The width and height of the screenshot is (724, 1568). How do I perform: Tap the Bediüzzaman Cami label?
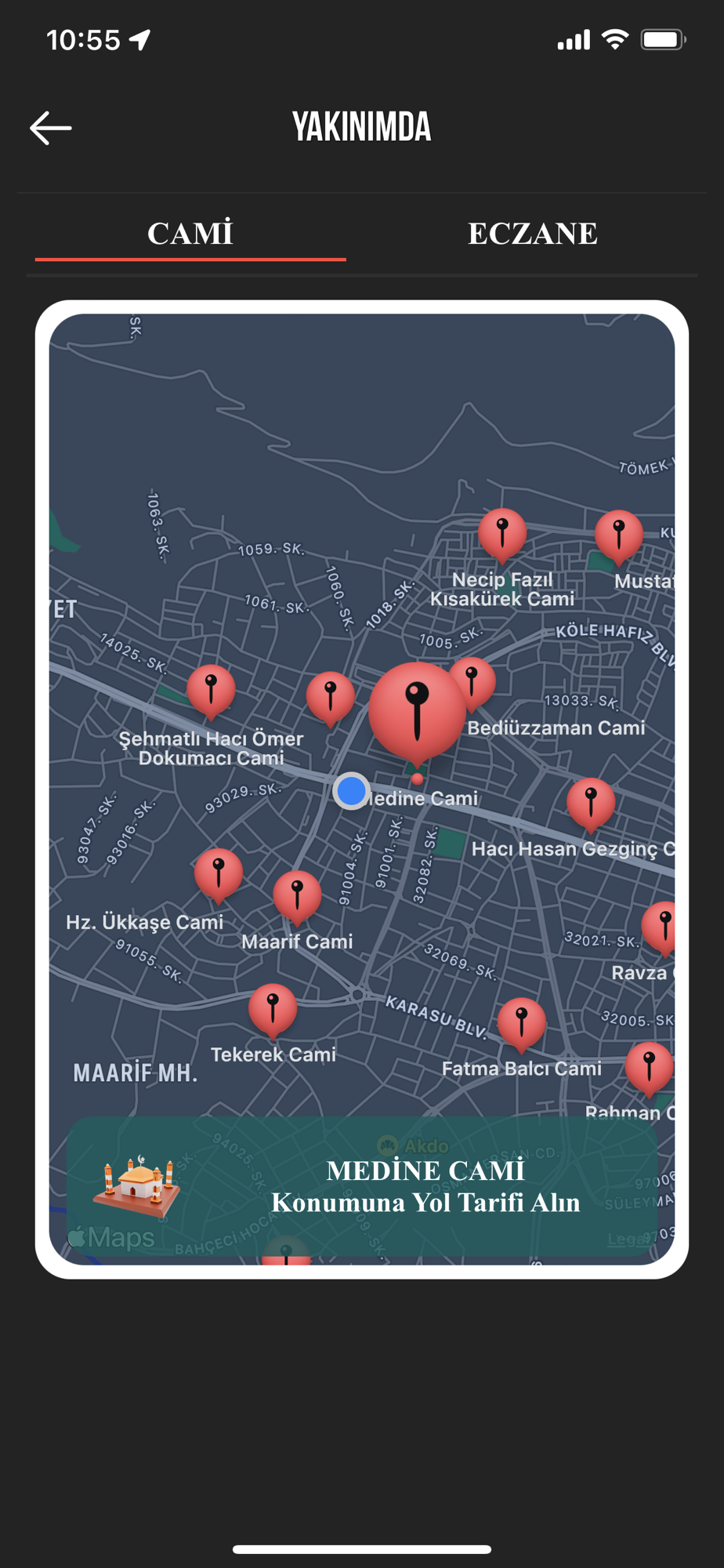556,728
